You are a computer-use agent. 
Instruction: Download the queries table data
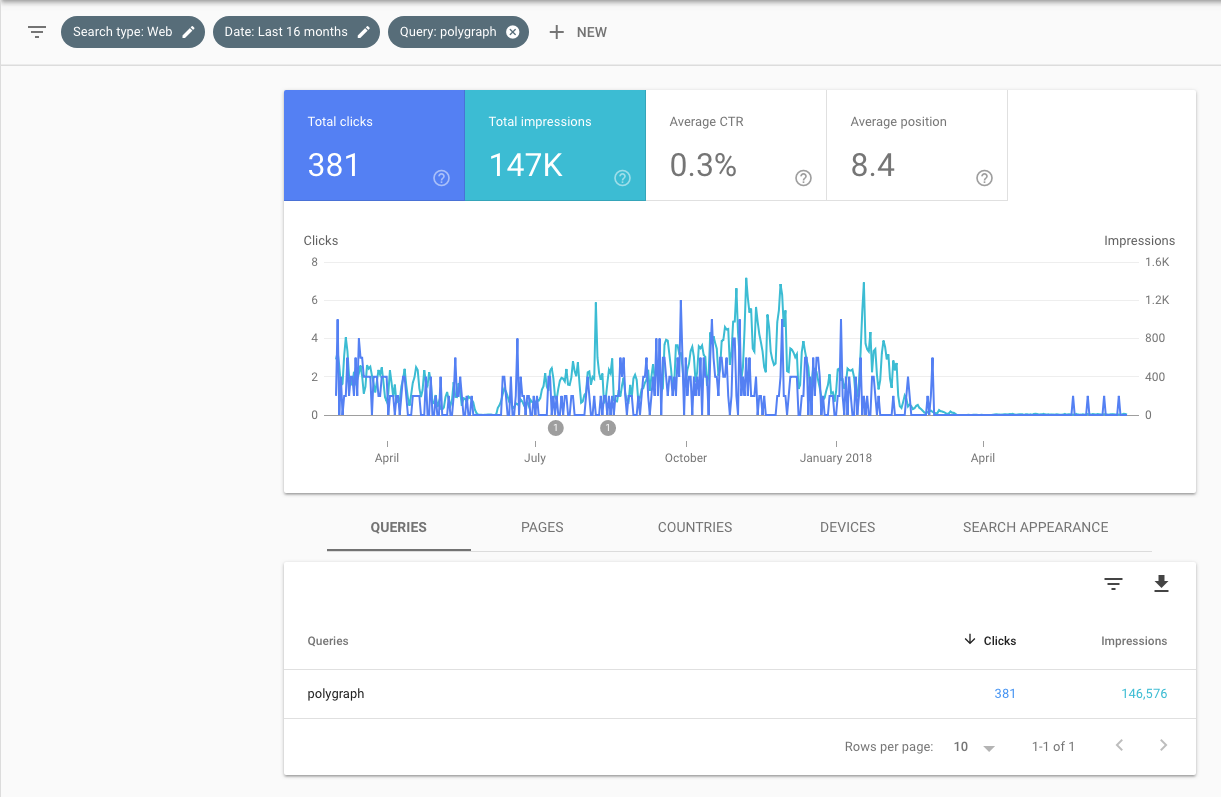tap(1161, 584)
